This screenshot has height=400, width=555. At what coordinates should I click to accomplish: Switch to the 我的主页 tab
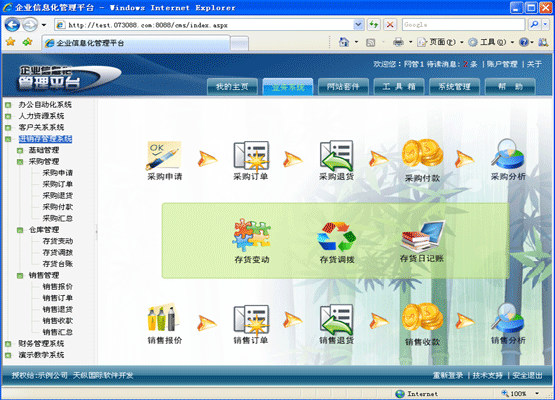point(232,87)
